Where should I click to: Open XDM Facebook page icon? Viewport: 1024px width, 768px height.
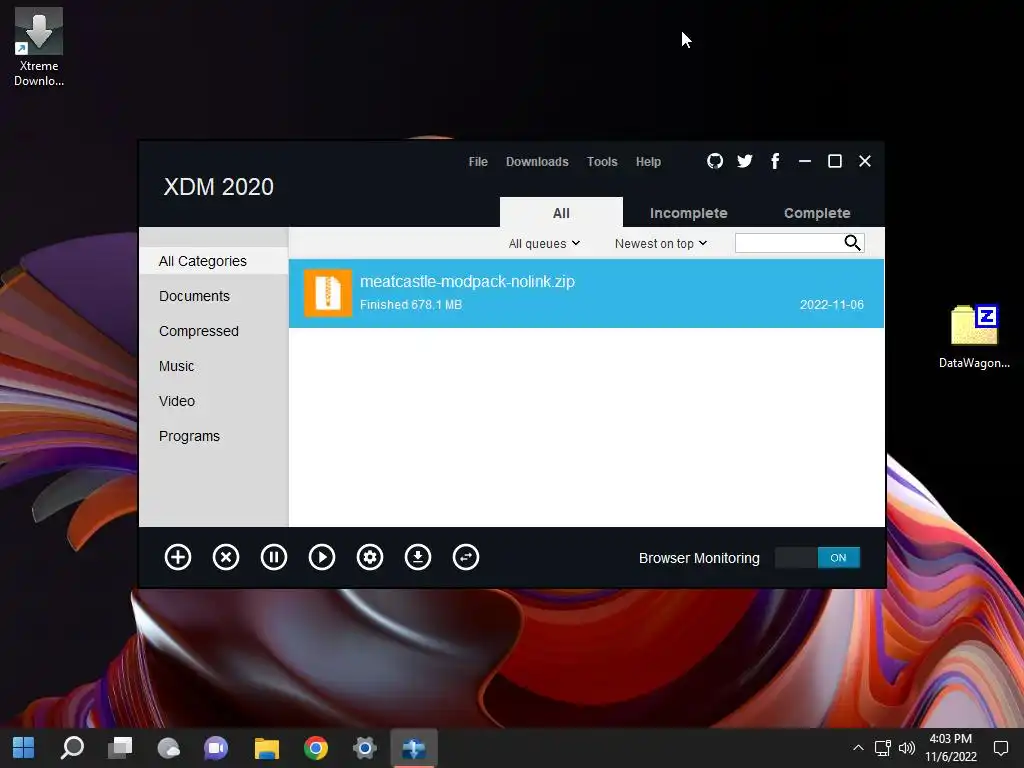[x=775, y=161]
